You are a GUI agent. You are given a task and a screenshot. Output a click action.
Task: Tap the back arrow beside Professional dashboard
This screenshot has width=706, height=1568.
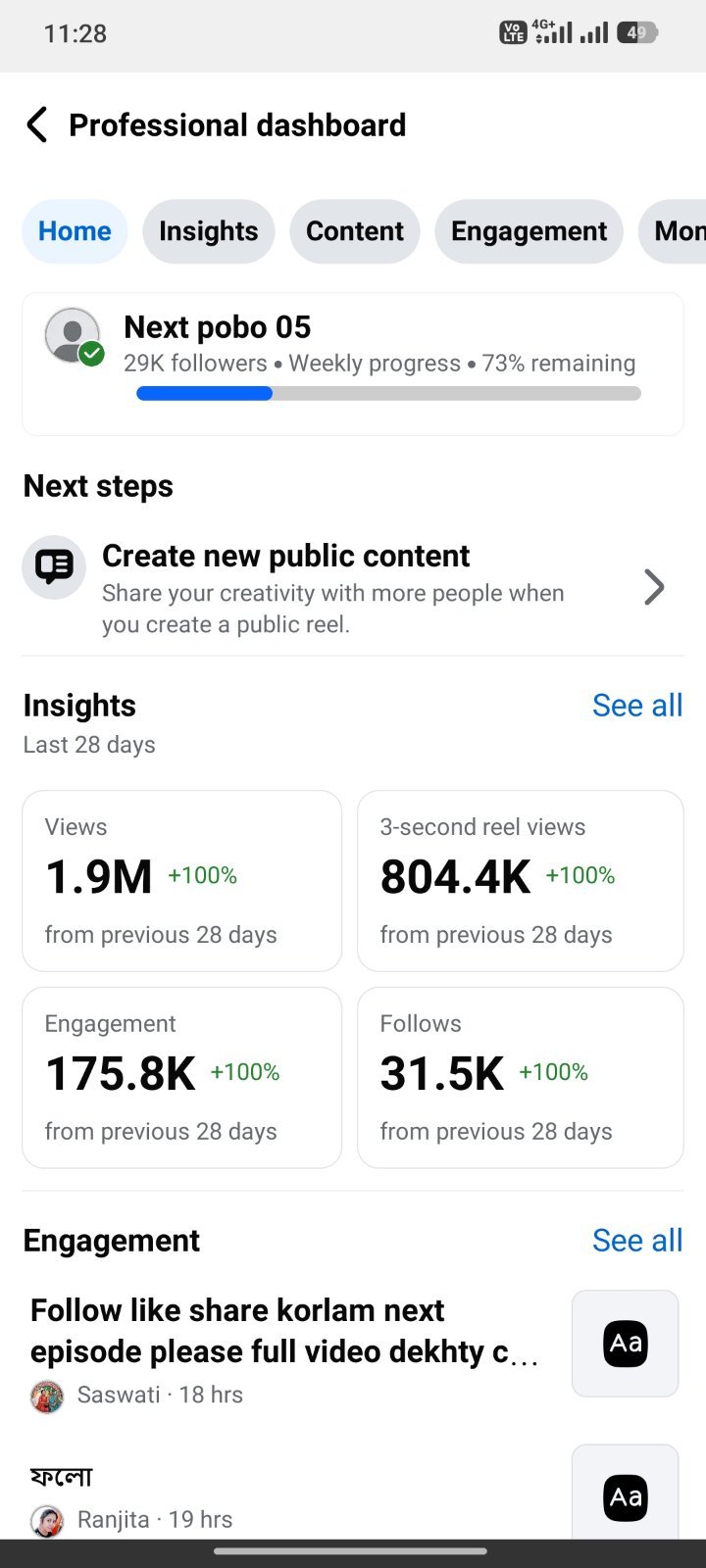(x=37, y=125)
